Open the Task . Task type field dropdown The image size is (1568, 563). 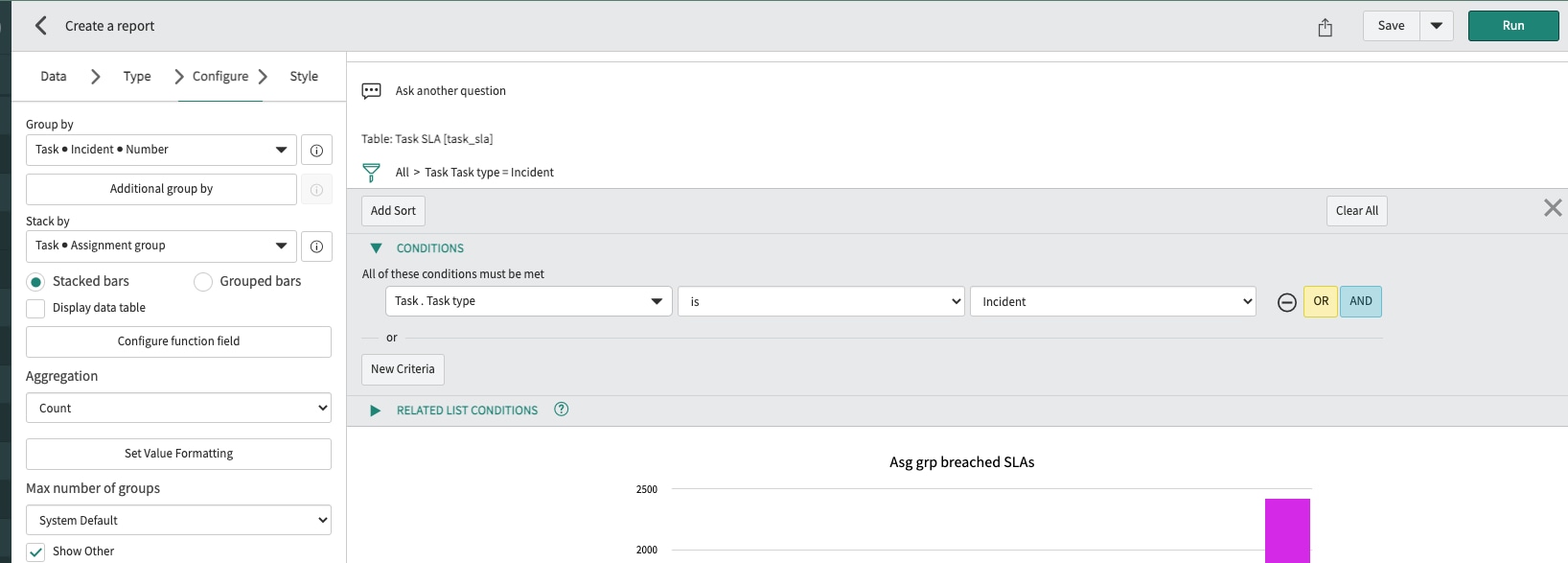[529, 301]
